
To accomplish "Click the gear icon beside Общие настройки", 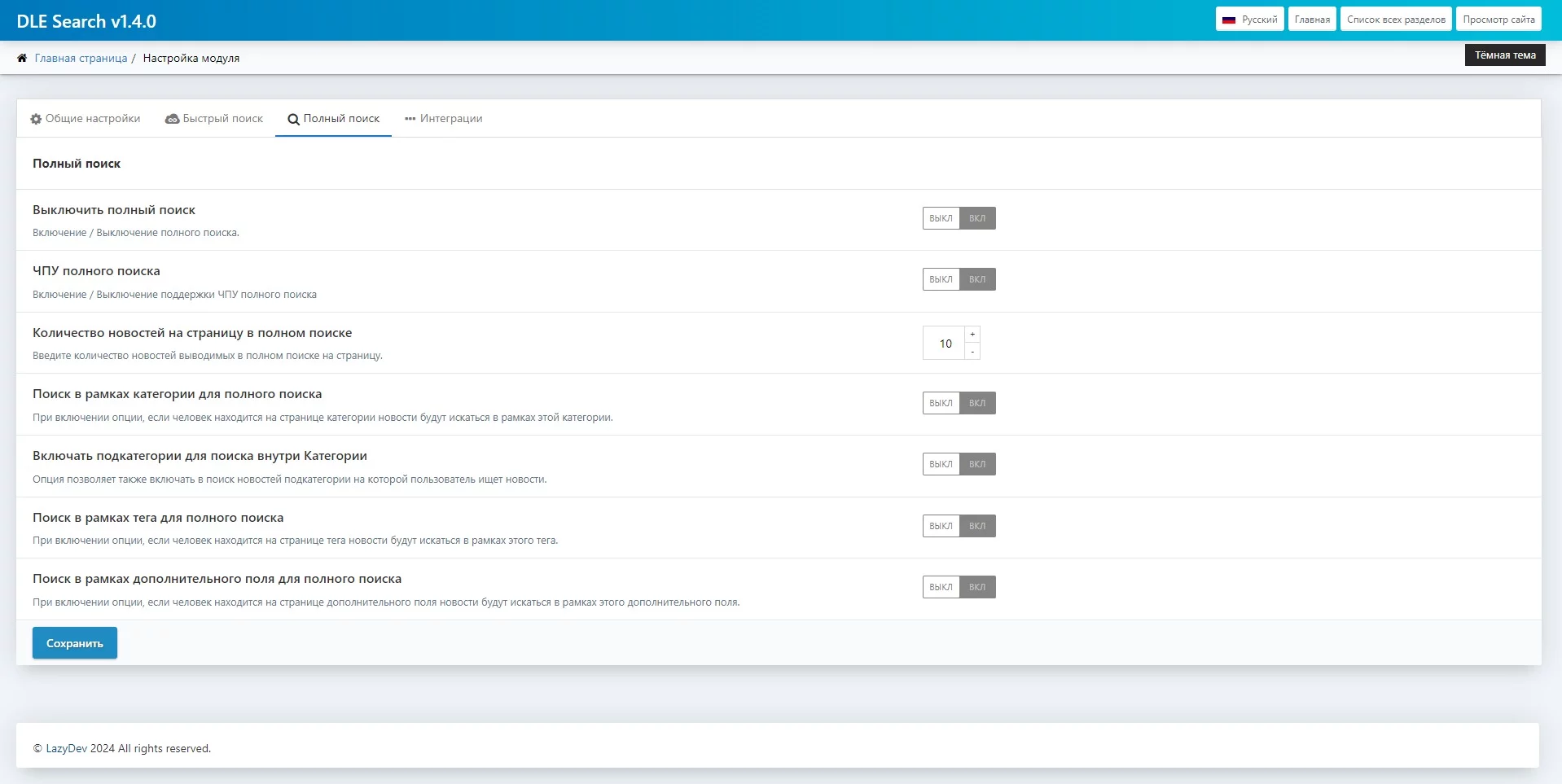I will [x=36, y=119].
